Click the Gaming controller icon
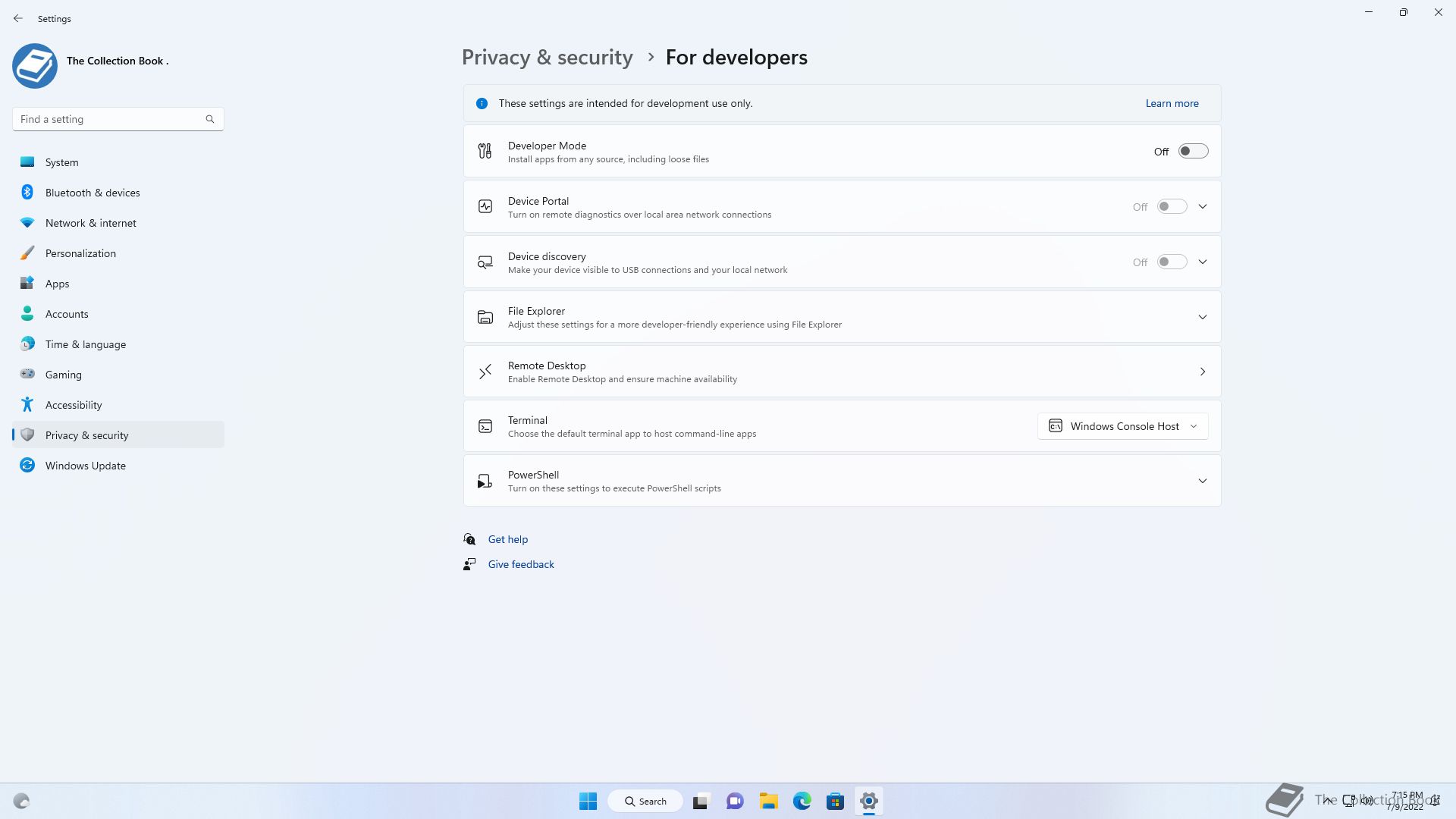 tap(27, 374)
